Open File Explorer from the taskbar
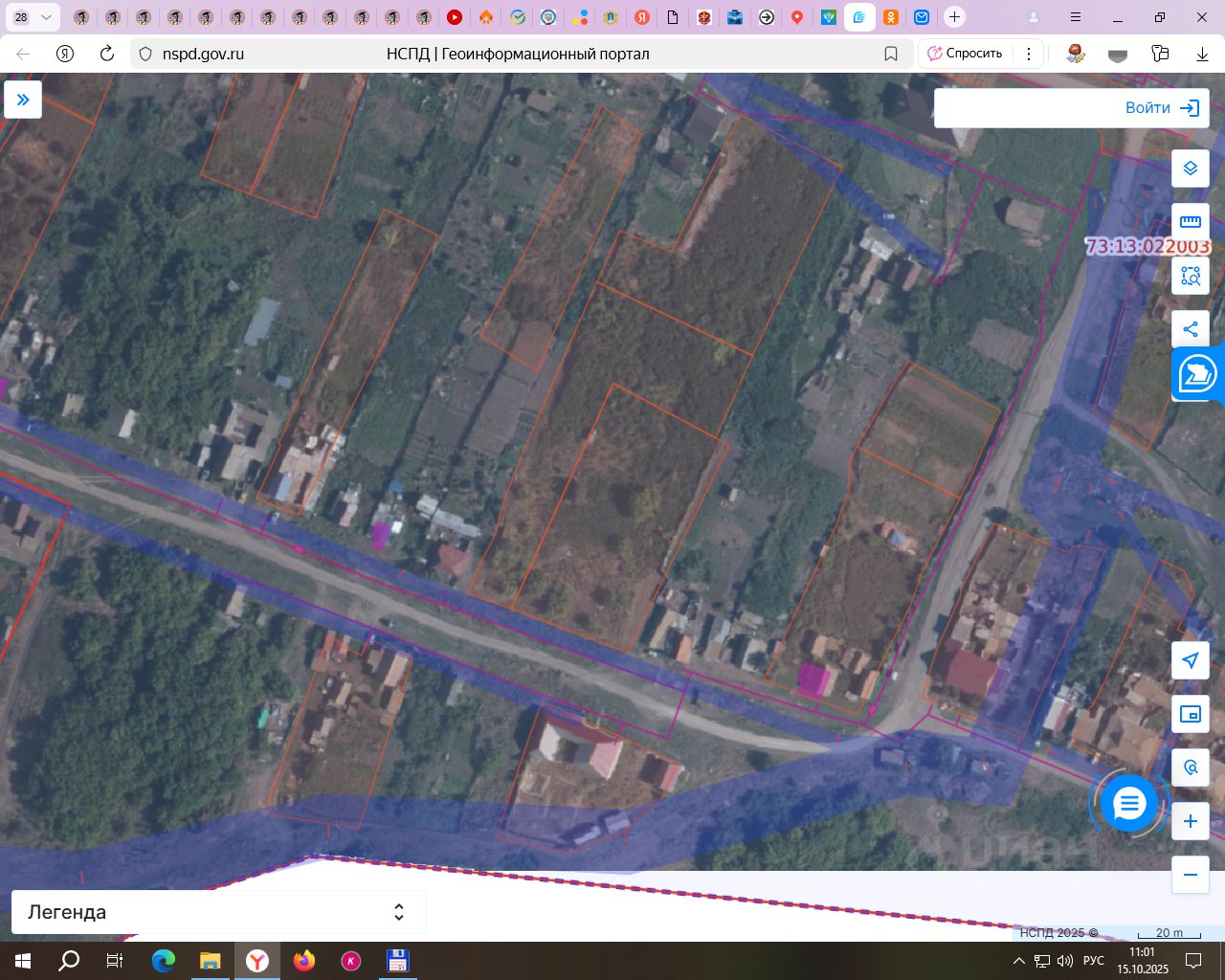Screen dimensions: 1225x980 click(x=211, y=961)
